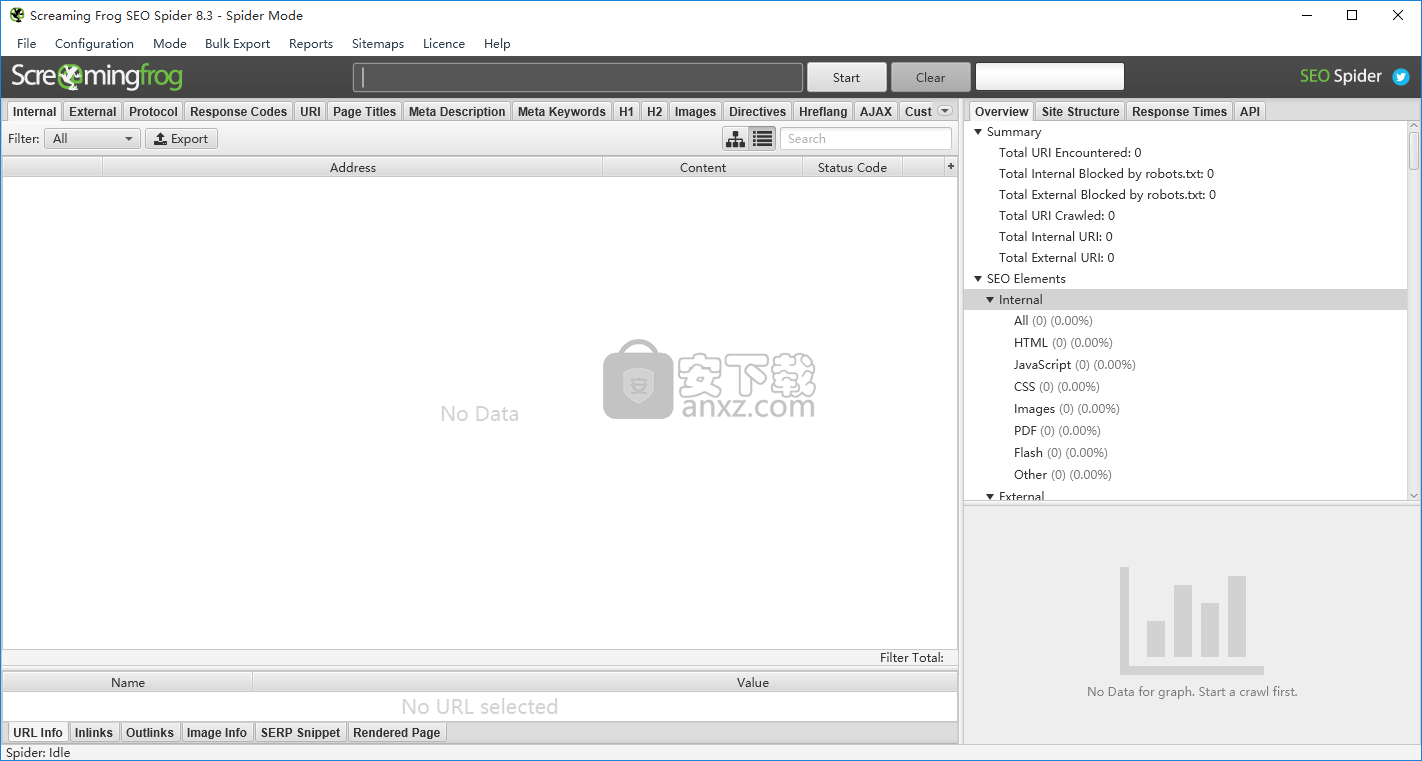Collapse the SEO Elements section
1422x761 pixels.
point(978,279)
